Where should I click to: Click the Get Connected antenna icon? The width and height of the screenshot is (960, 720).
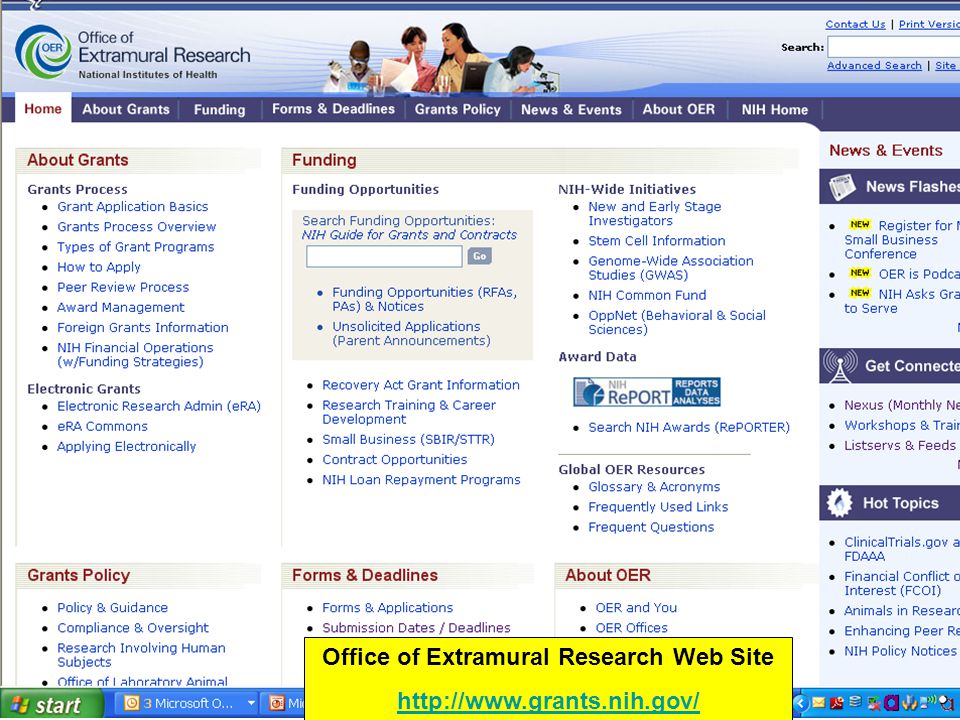pos(840,366)
